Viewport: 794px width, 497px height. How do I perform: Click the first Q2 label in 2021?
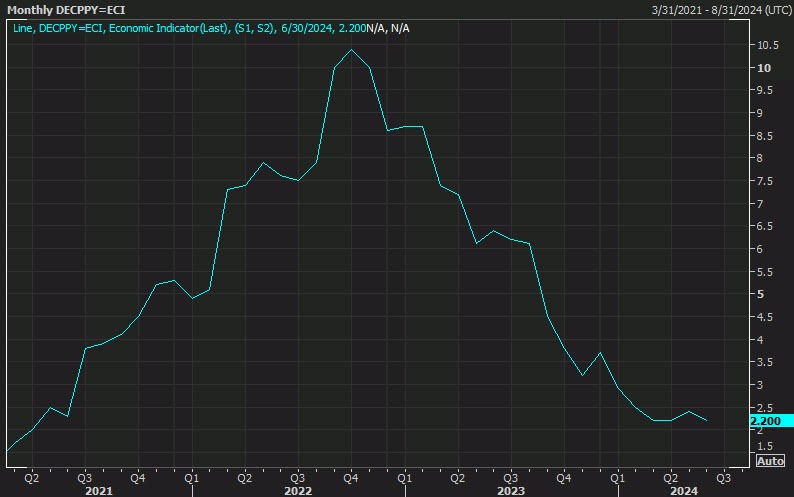click(x=30, y=477)
